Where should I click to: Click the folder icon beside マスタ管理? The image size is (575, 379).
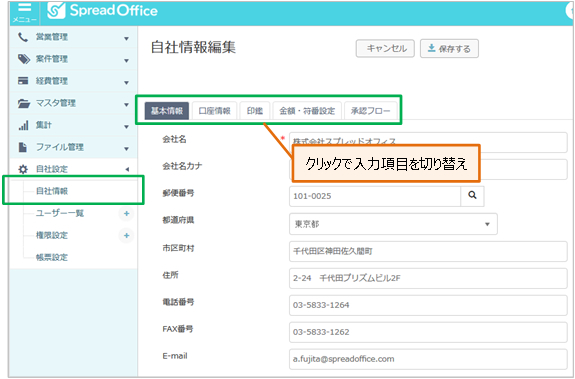coord(24,103)
